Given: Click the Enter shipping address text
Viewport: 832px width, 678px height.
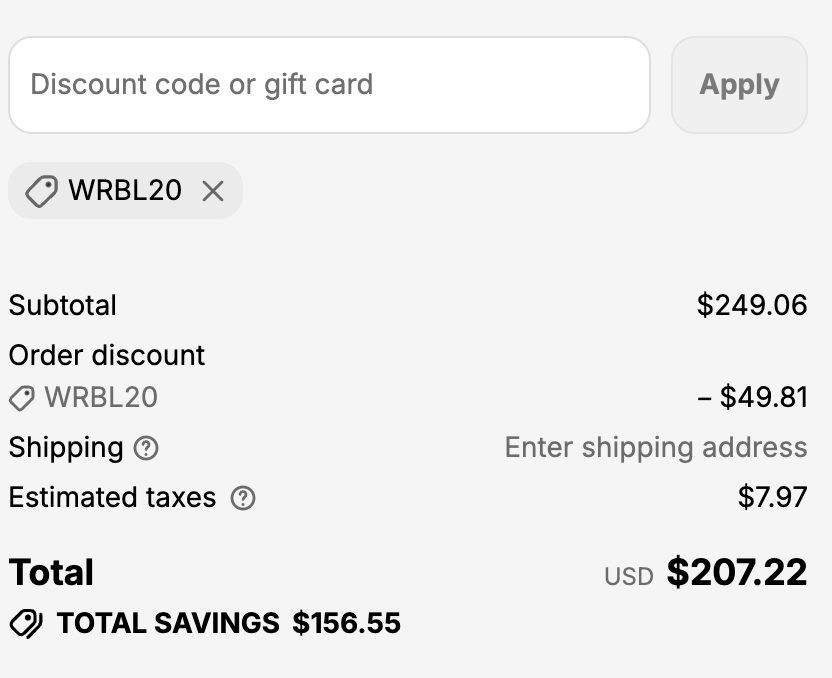Looking at the screenshot, I should click(656, 447).
